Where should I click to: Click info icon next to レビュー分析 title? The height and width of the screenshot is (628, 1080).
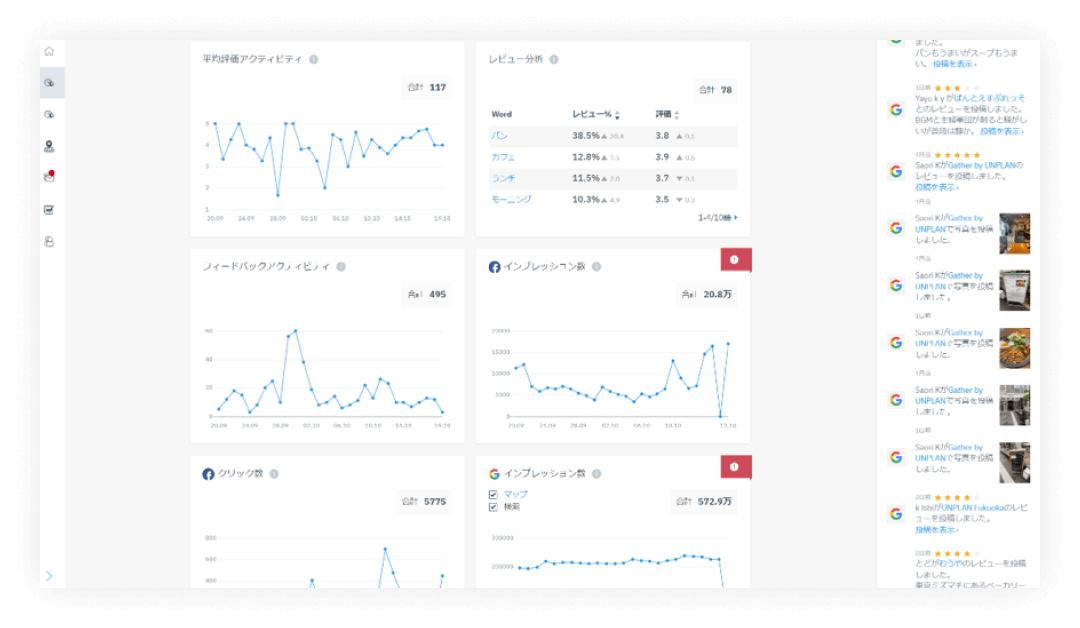point(554,60)
